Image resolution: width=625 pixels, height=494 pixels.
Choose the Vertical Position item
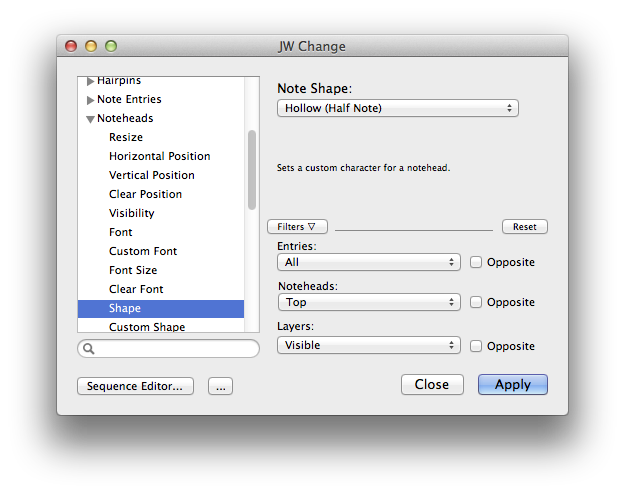[x=152, y=175]
